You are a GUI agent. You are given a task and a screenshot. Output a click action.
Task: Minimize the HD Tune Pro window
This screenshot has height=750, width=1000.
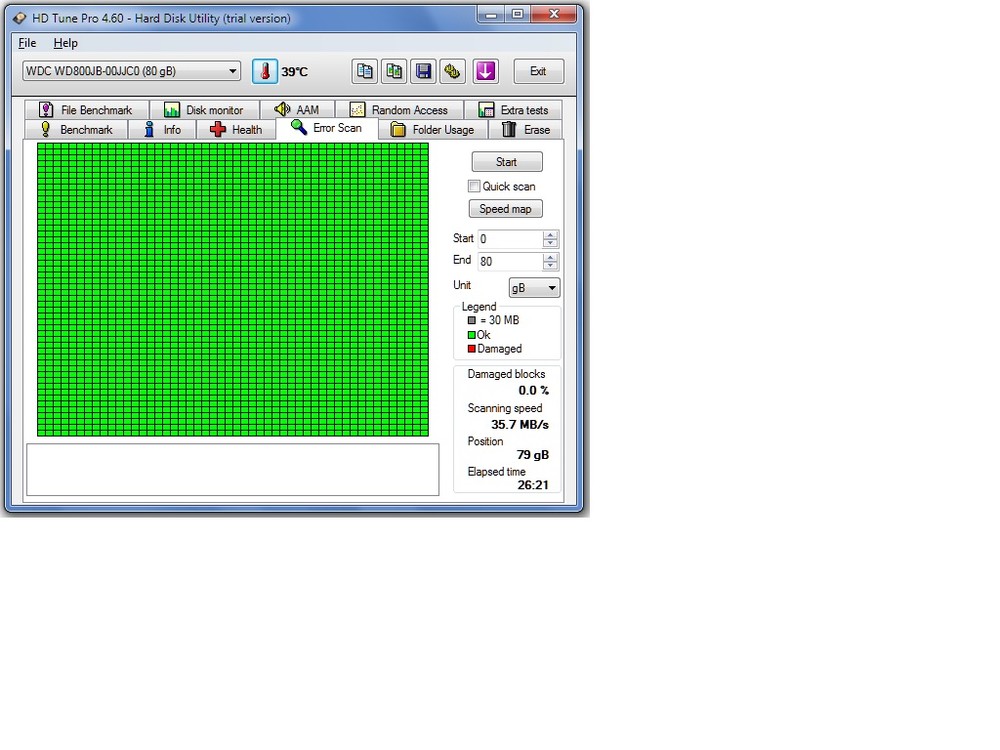click(x=491, y=15)
